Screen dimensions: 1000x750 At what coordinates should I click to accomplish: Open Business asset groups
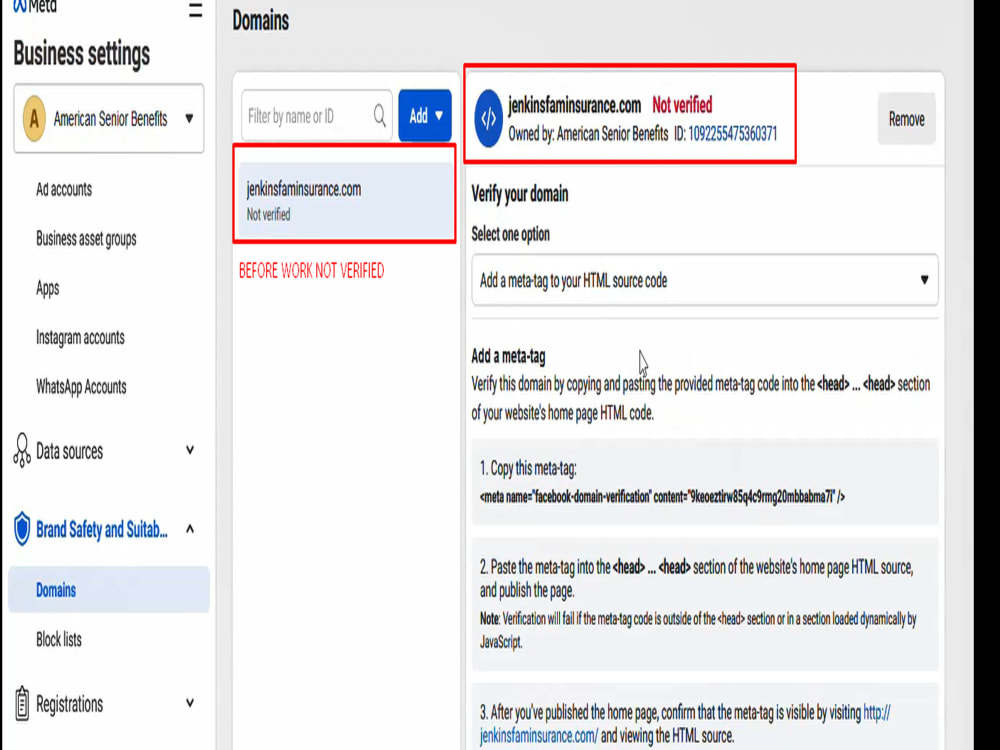[x=86, y=239]
